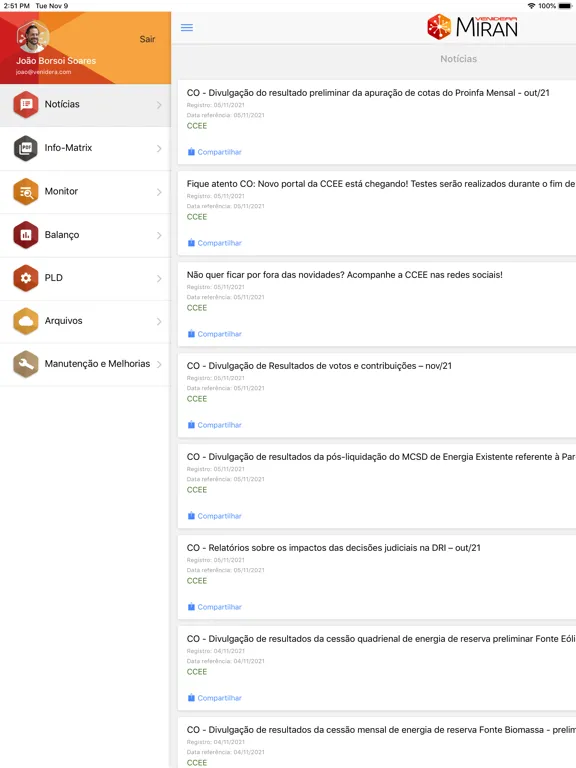
Task: Click Compartilhar under decisões judiciais DRI news
Action: (219, 607)
